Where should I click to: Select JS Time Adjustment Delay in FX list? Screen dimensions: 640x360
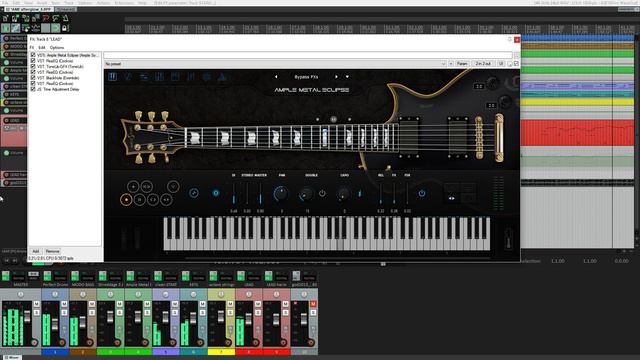point(58,89)
